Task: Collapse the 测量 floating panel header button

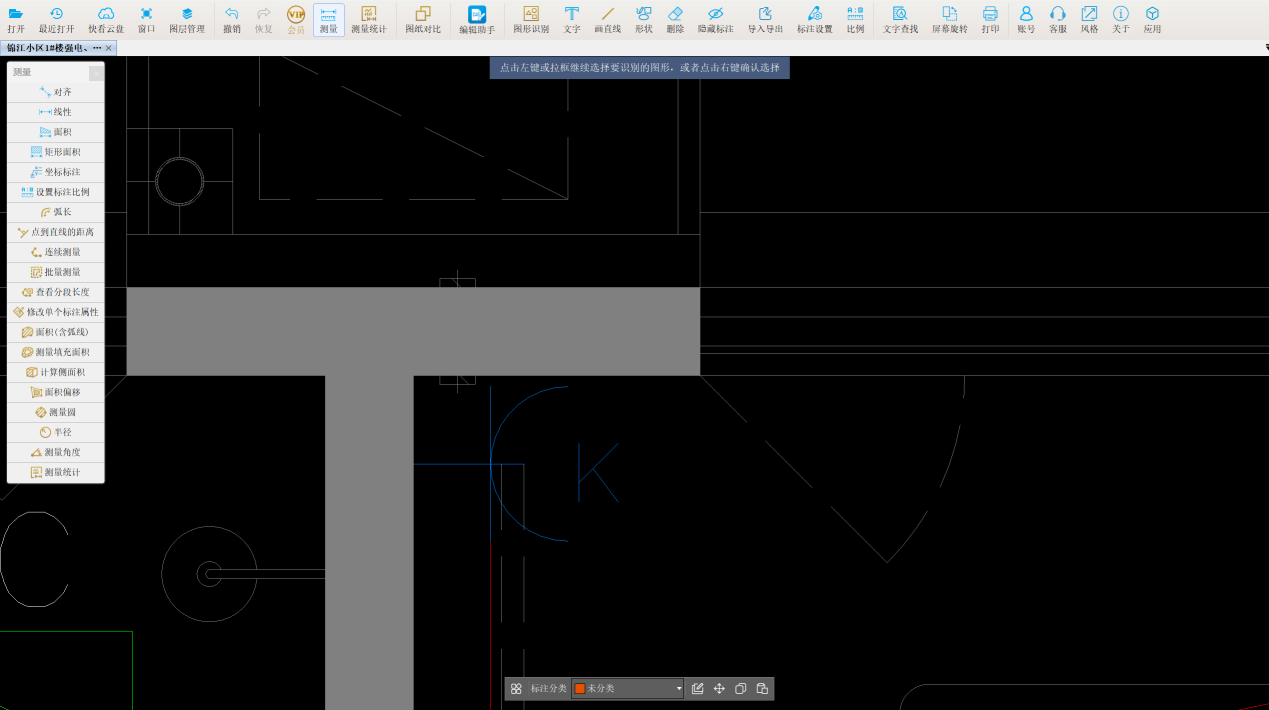Action: 96,73
